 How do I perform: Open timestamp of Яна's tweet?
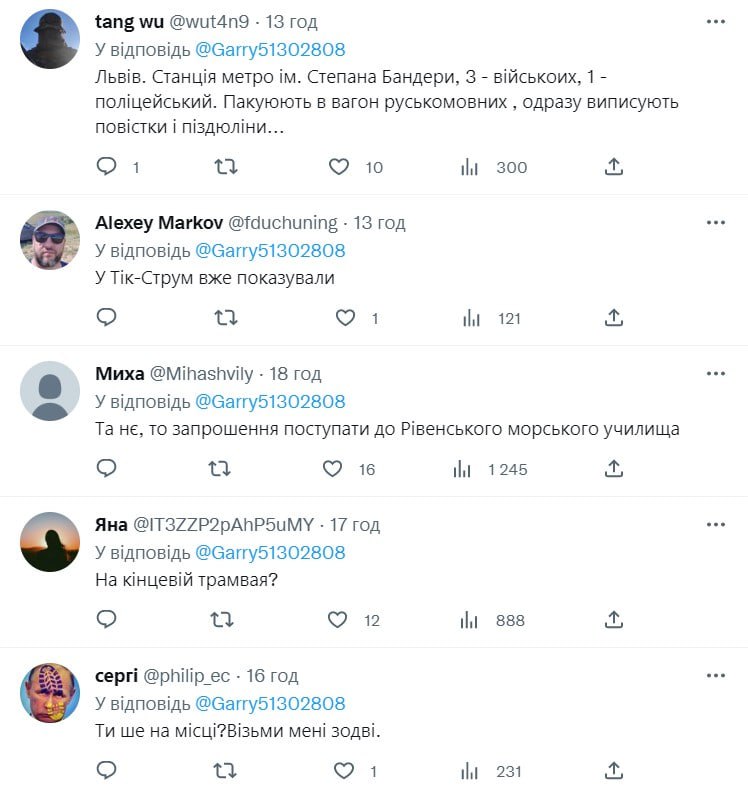(x=353, y=524)
